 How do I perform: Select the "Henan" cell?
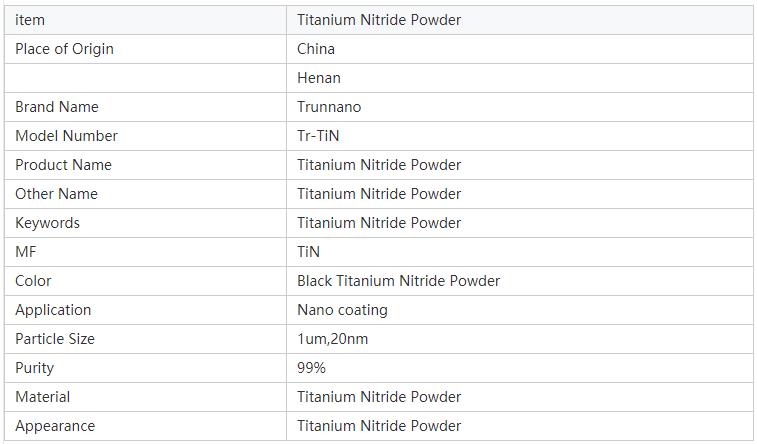(x=319, y=78)
